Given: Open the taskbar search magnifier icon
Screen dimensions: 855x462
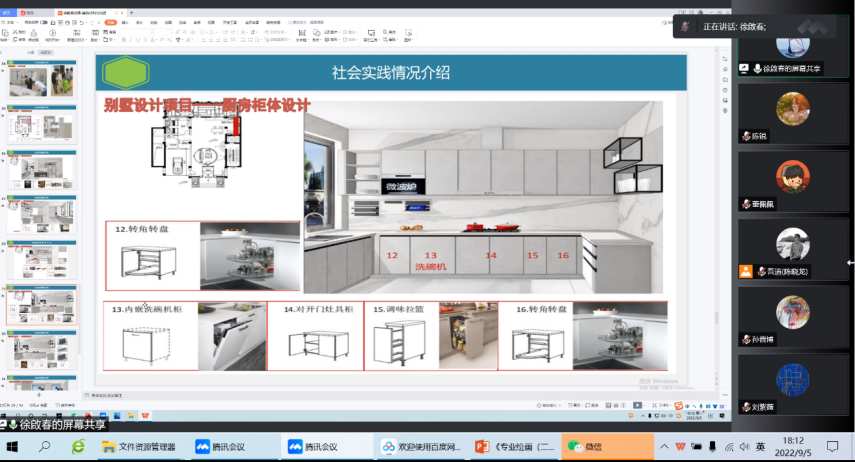Looking at the screenshot, I should [45, 446].
